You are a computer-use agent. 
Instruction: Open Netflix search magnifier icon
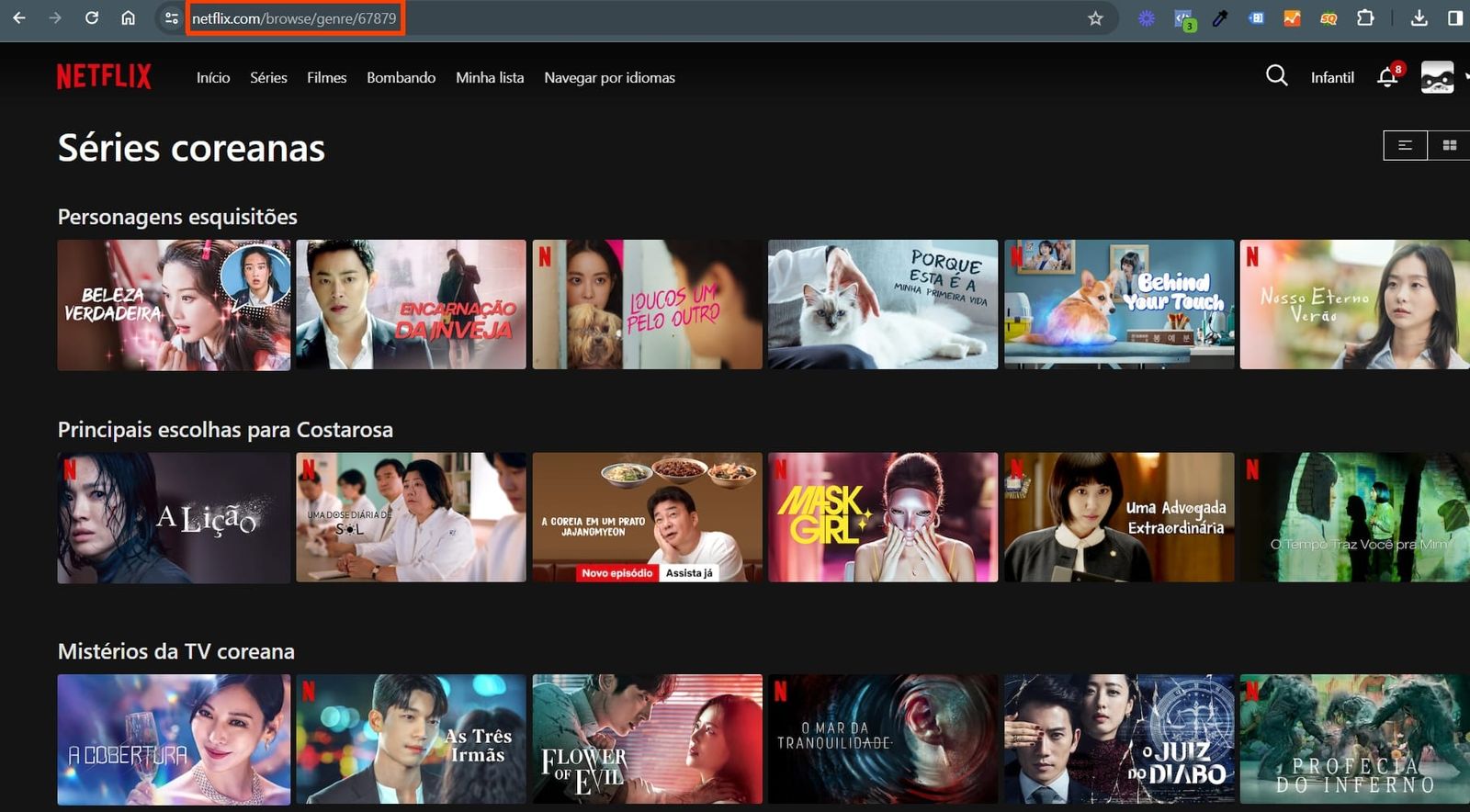(1277, 75)
